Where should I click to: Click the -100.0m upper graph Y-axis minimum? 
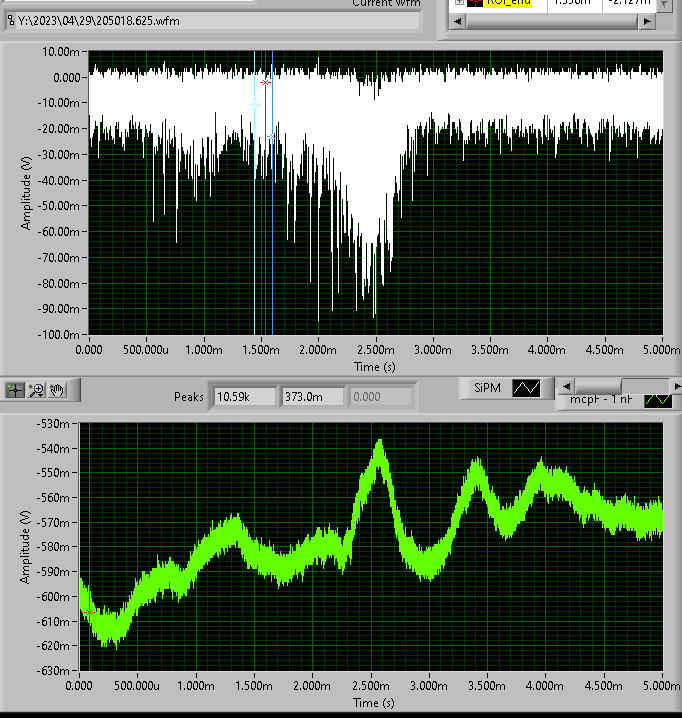click(x=59, y=335)
